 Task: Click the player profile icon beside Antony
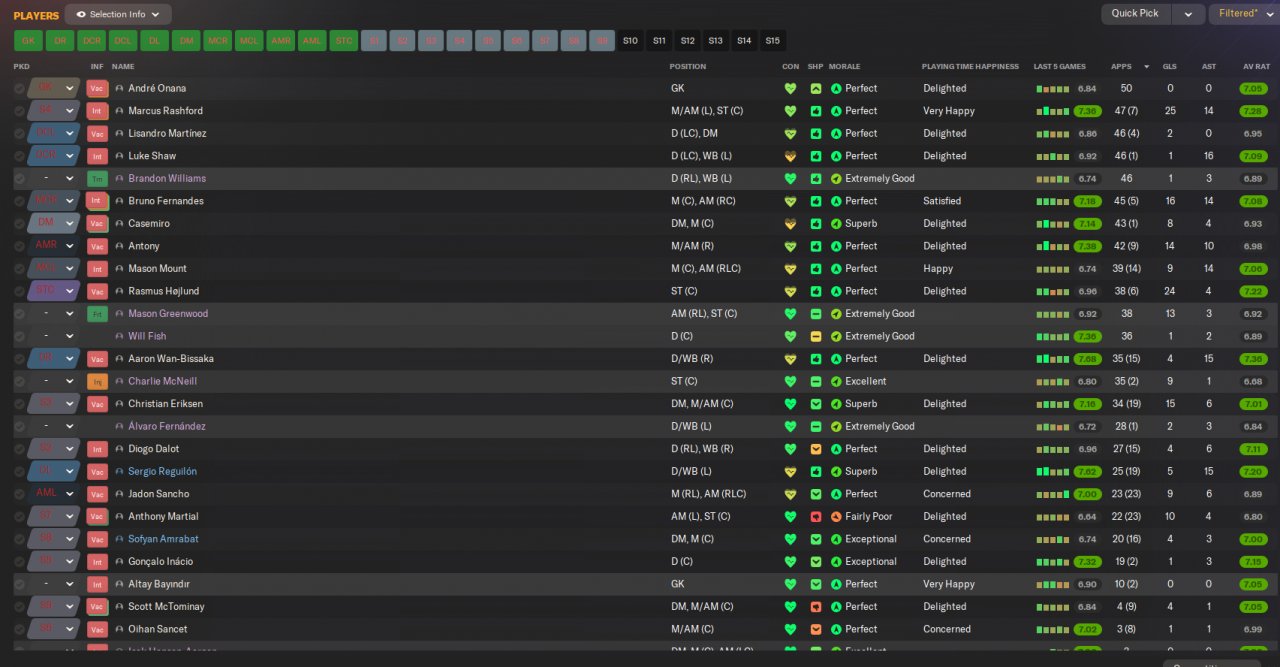coord(120,246)
